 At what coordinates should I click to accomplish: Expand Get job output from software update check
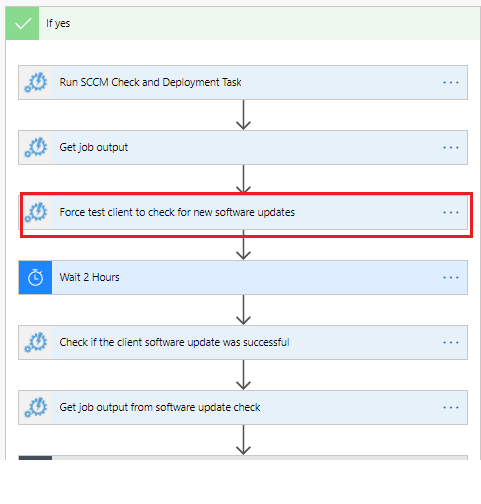(243, 407)
